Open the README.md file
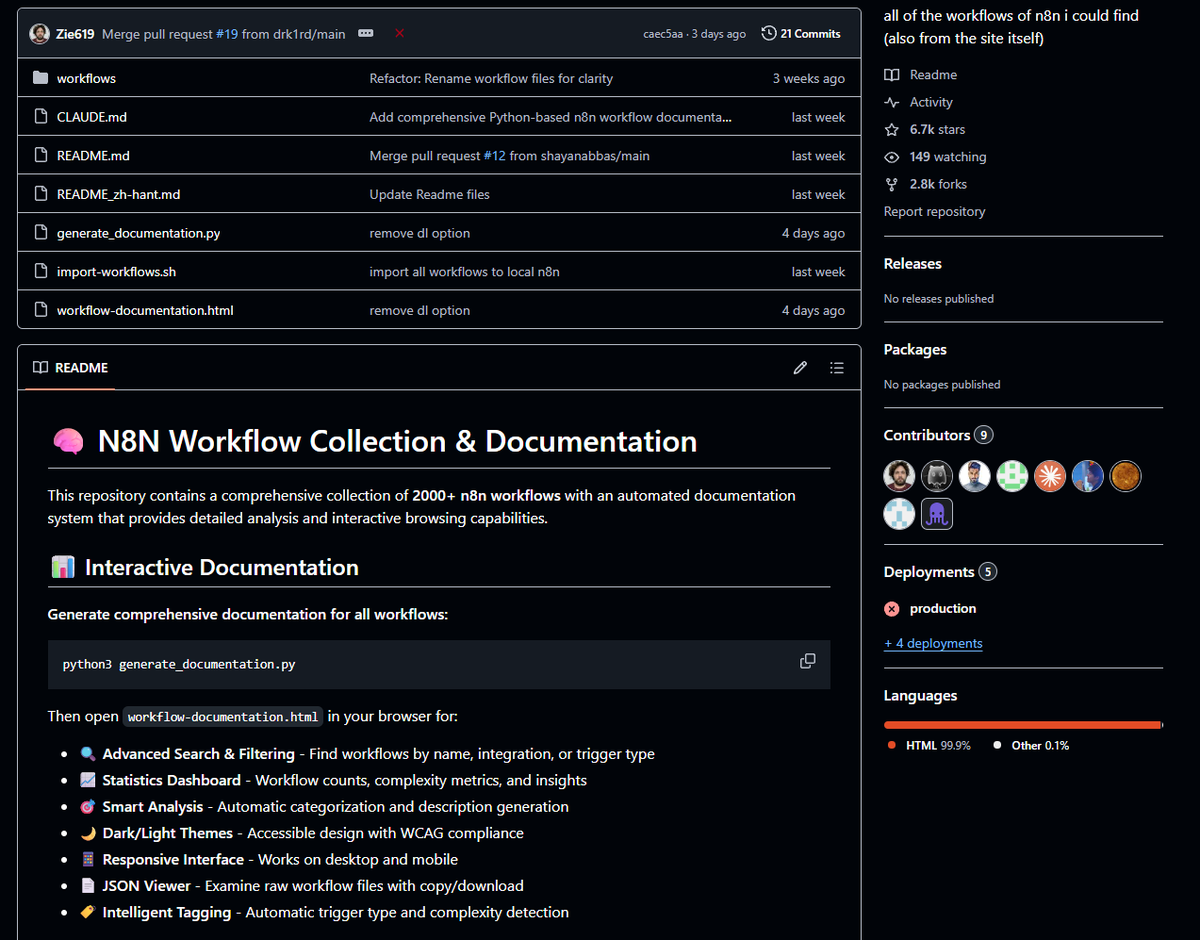This screenshot has height=940, width=1200. [x=93, y=156]
